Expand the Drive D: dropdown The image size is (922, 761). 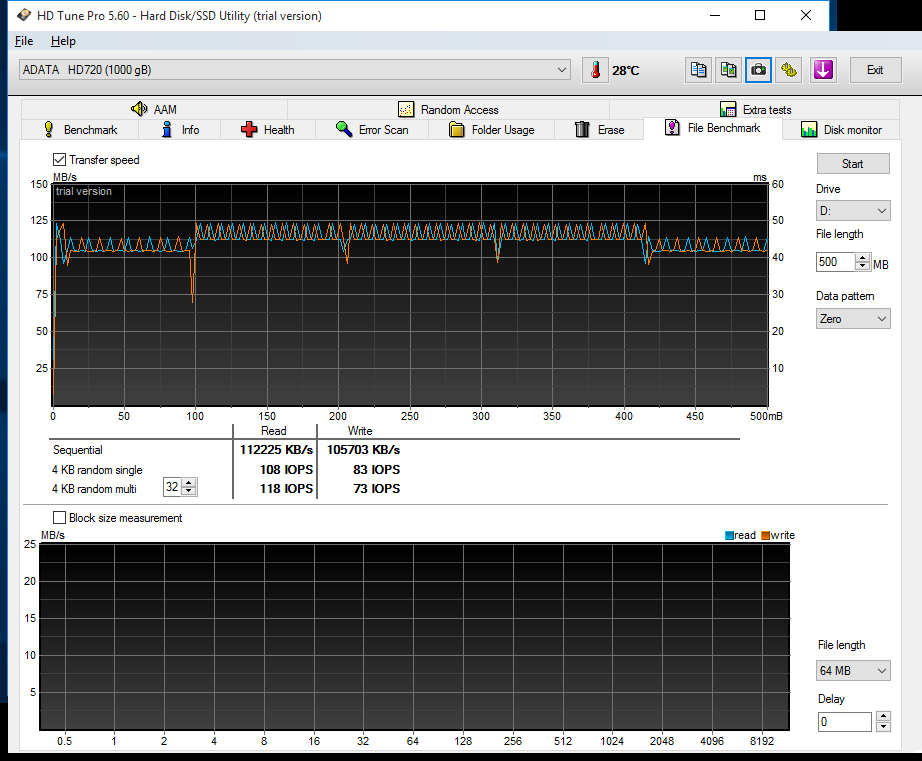(x=852, y=211)
